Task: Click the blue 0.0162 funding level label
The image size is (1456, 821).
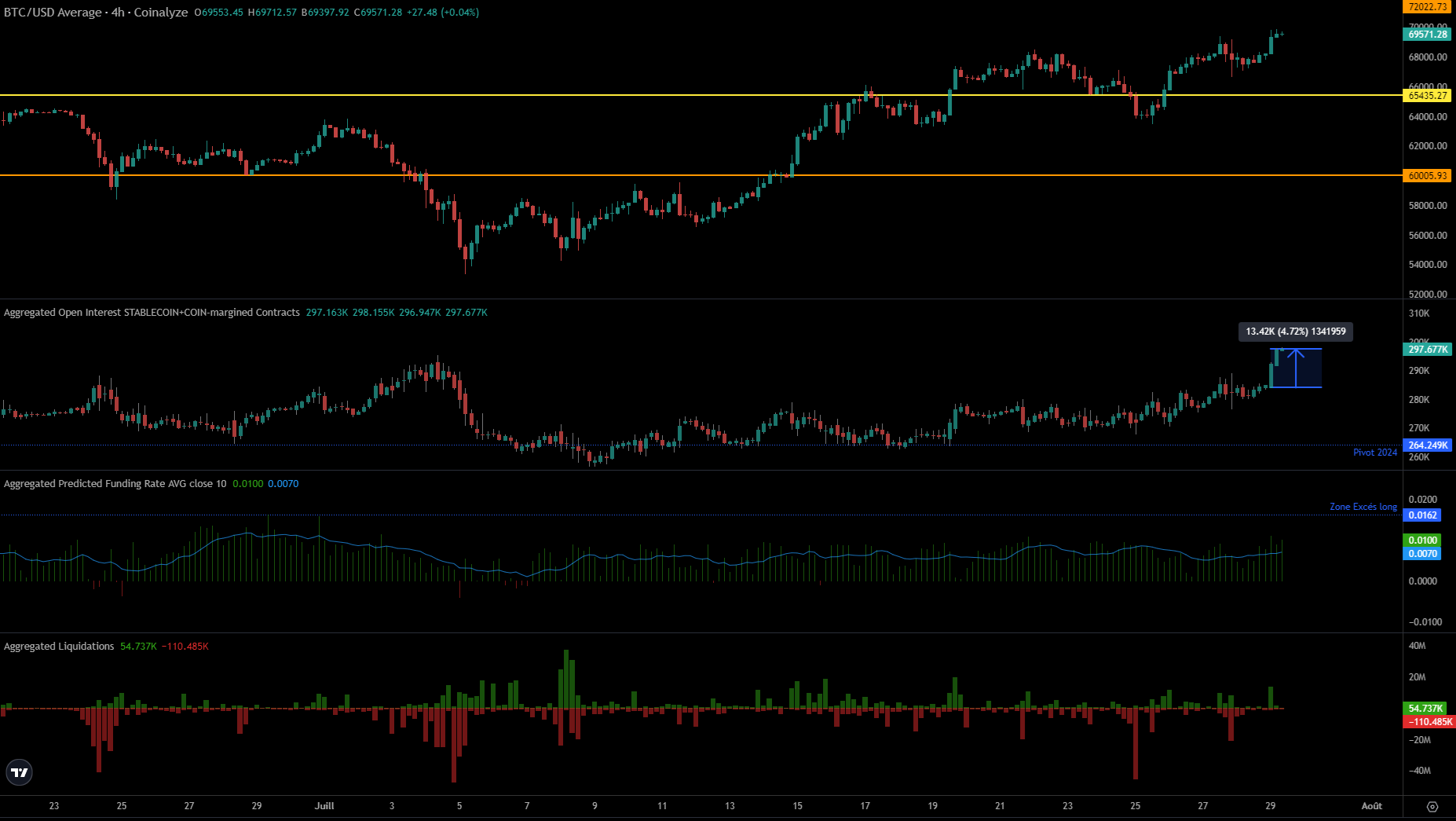Action: point(1422,515)
